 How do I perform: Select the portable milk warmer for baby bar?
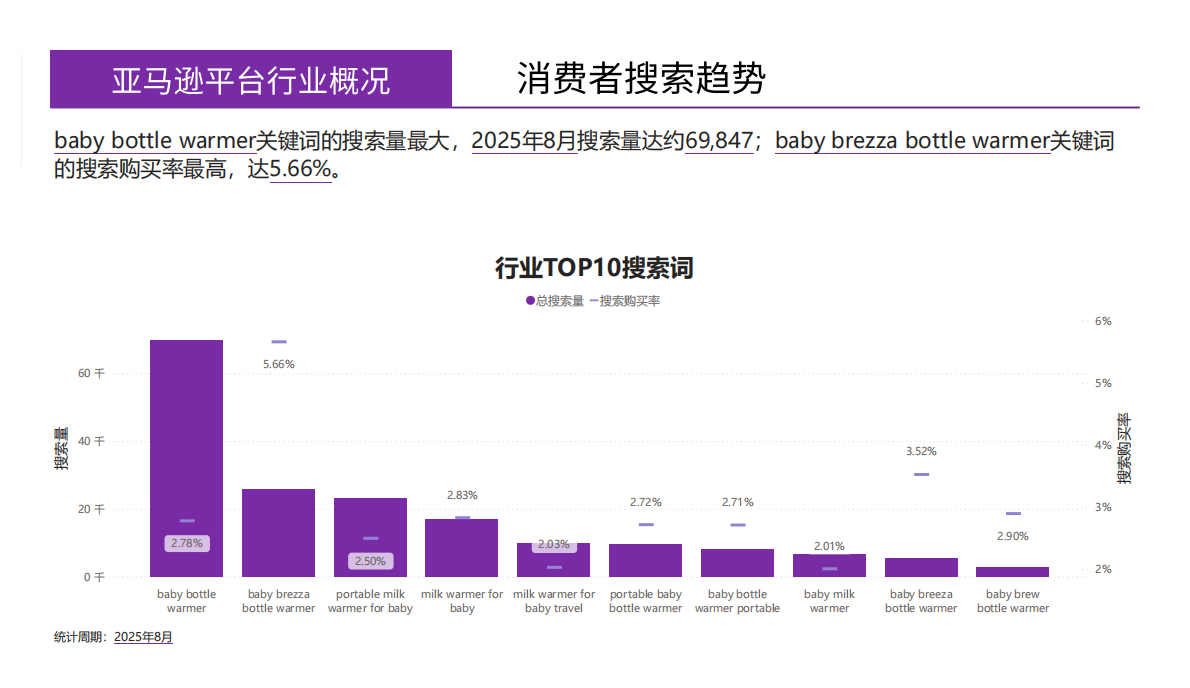[370, 535]
